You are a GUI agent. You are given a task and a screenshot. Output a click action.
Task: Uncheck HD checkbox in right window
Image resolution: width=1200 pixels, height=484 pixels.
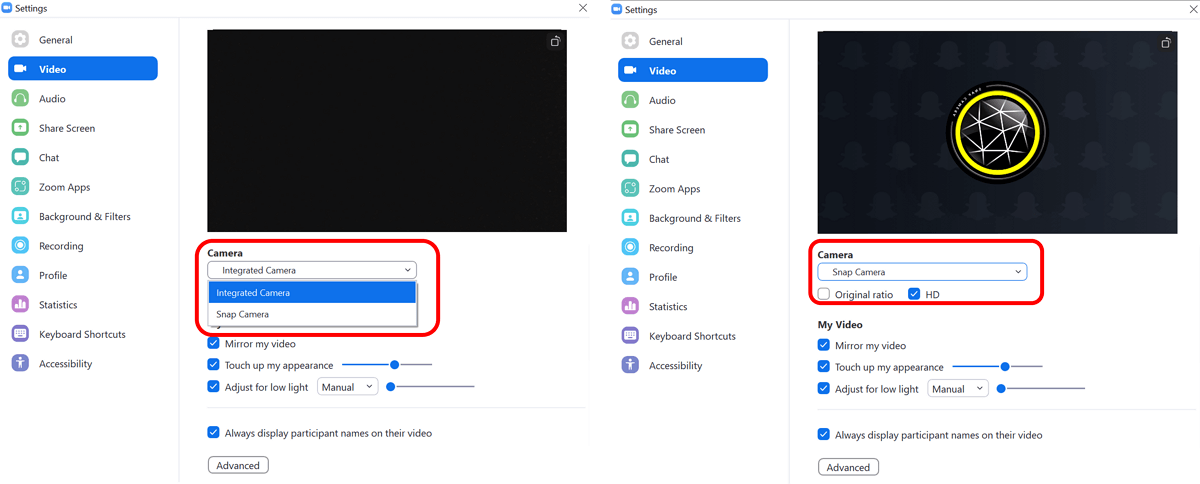914,294
